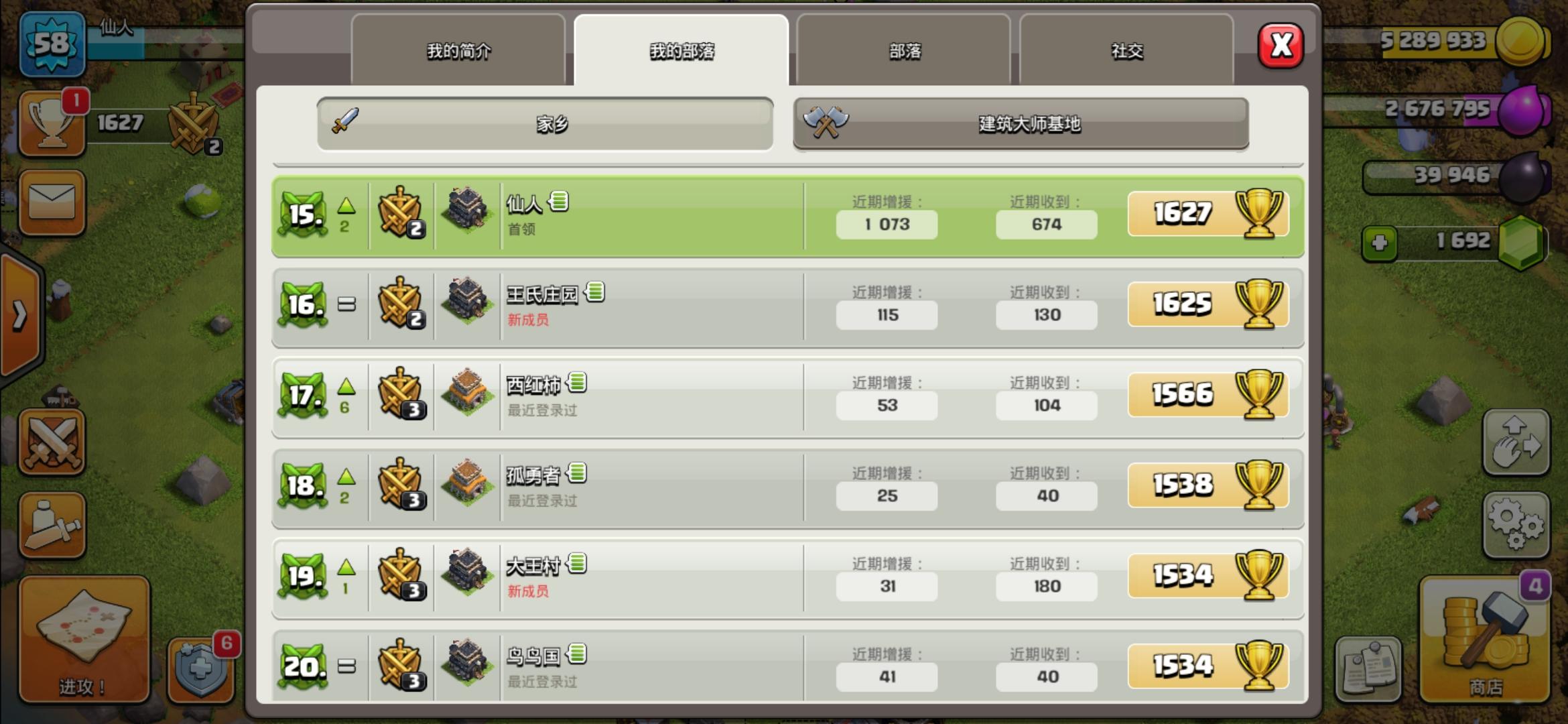Open the 部落 tab
This screenshot has width=1568, height=724.
click(904, 50)
